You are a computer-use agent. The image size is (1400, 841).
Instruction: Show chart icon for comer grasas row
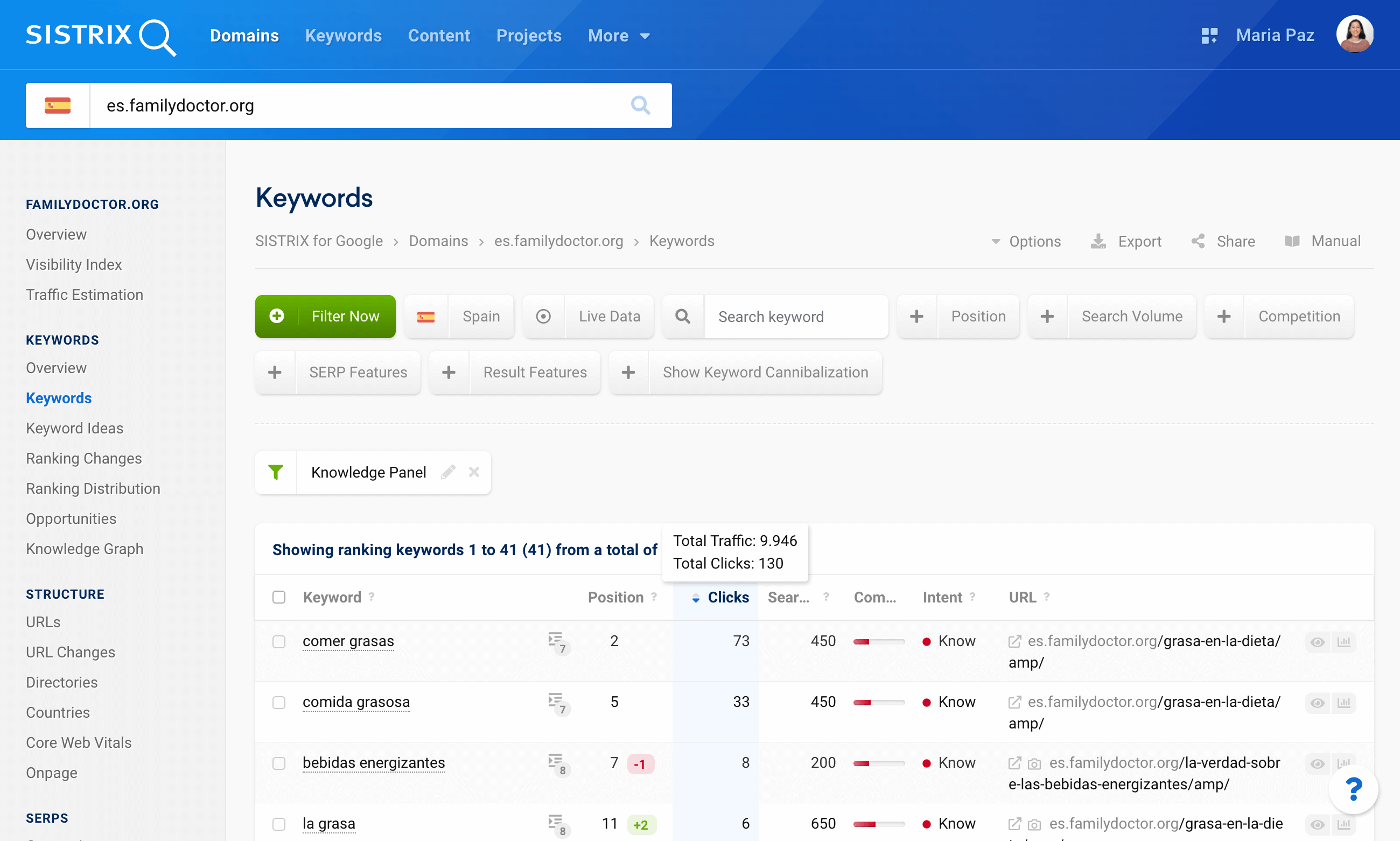[1343, 642]
